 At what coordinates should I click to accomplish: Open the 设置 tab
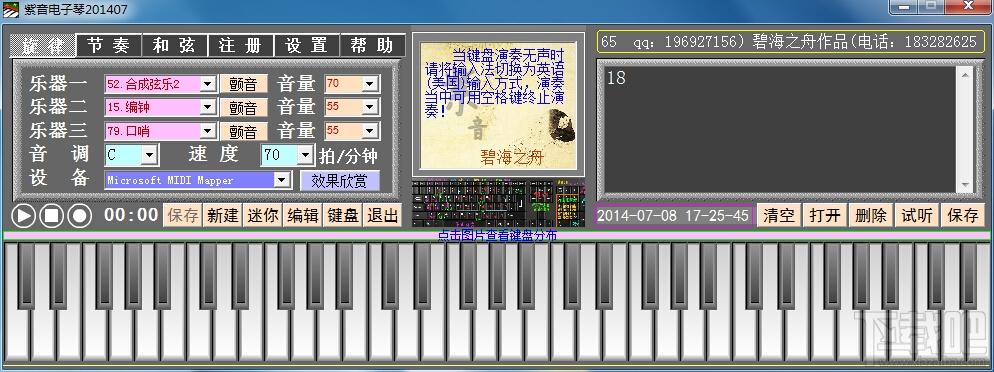(306, 46)
